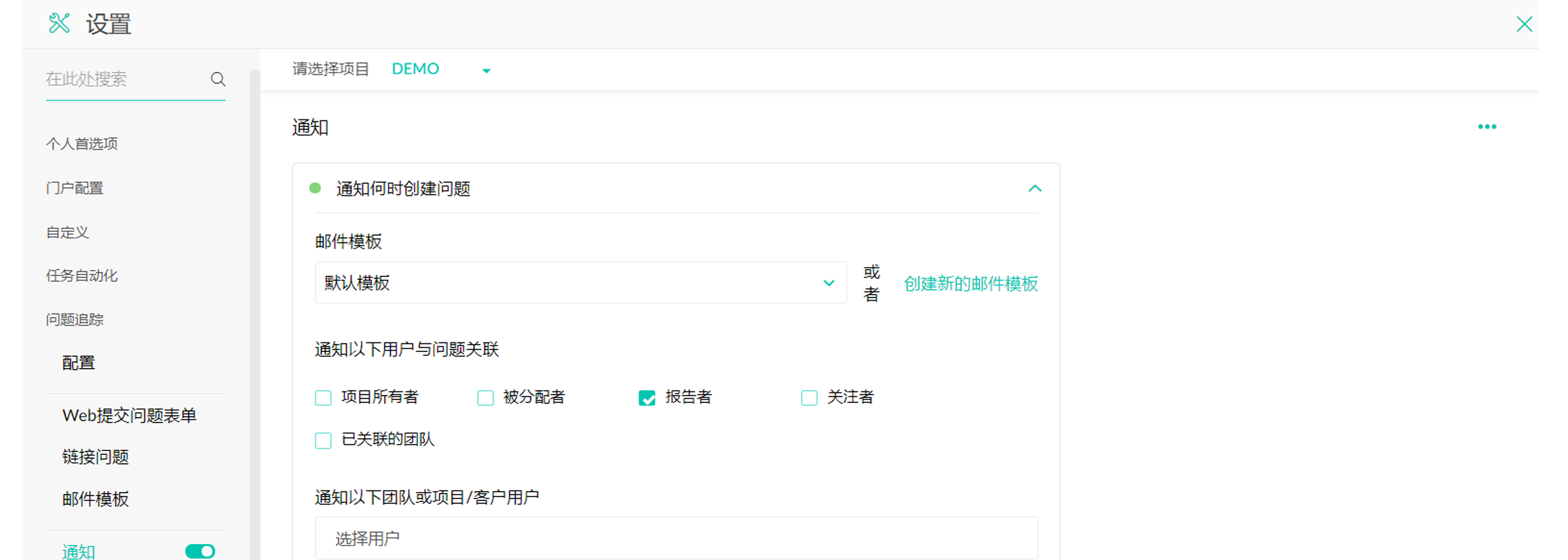Open 个人首选项 in the sidebar
Viewport: 1568px width, 560px height.
point(81,144)
